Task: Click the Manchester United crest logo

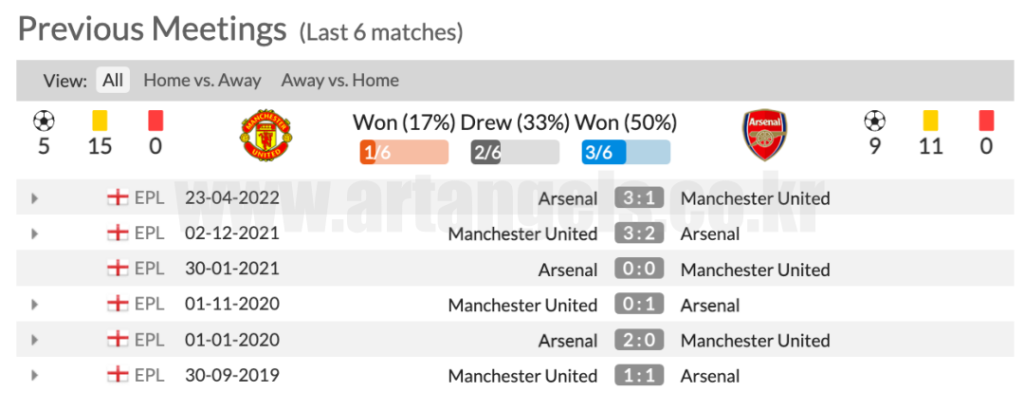Action: click(265, 136)
